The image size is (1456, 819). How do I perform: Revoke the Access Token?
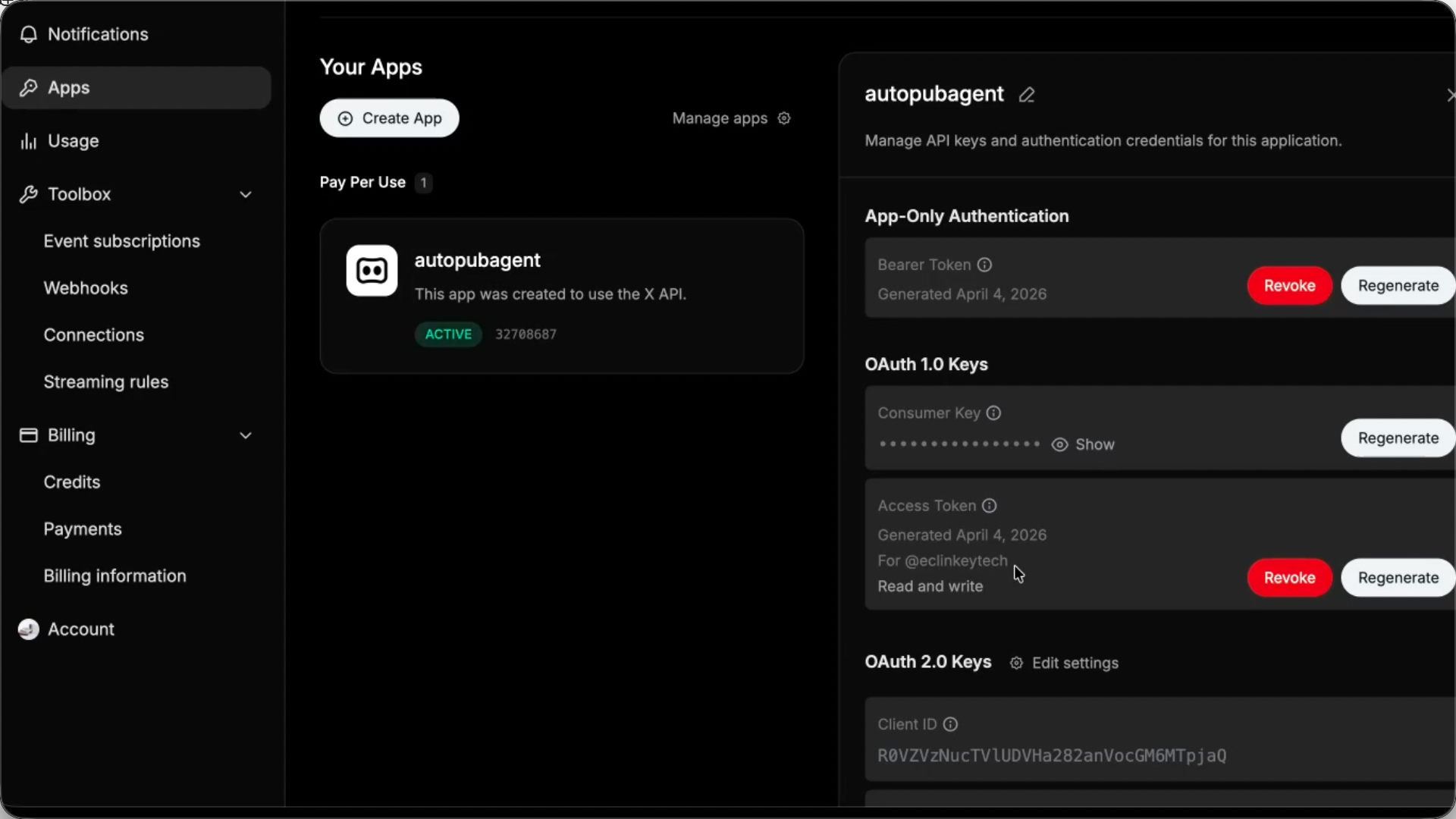point(1289,578)
